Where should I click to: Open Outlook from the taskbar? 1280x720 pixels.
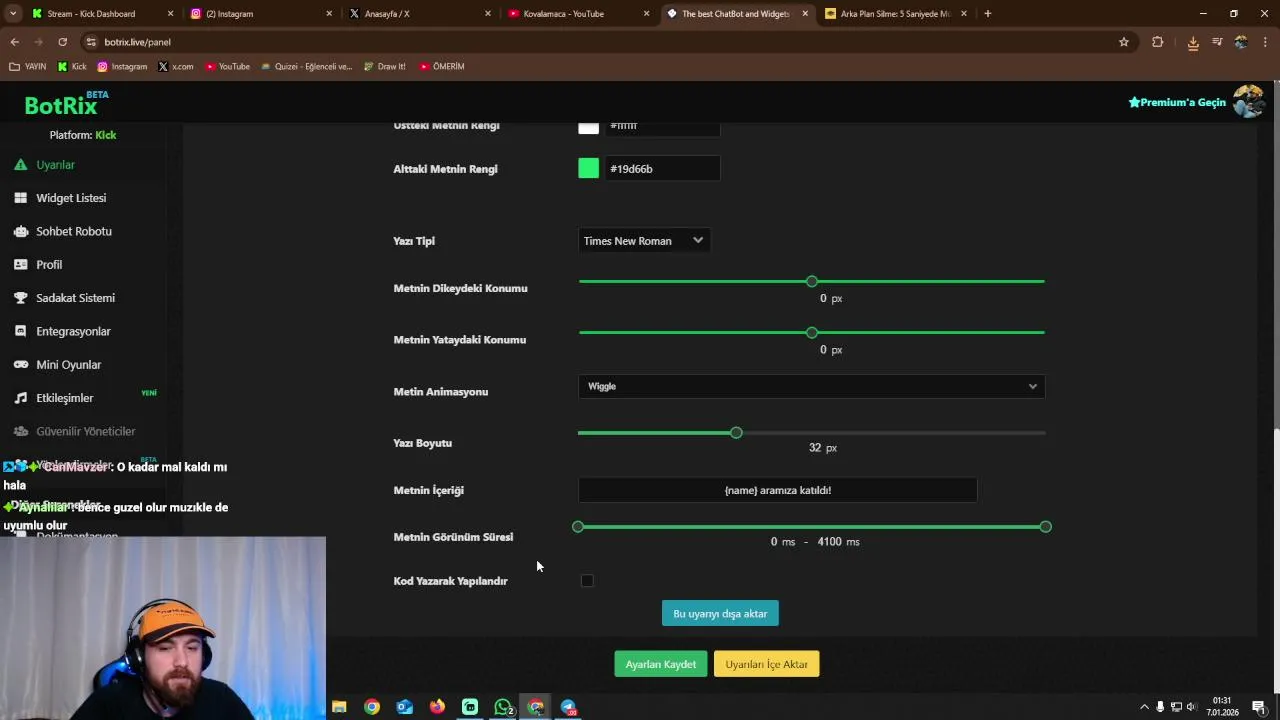coord(404,707)
